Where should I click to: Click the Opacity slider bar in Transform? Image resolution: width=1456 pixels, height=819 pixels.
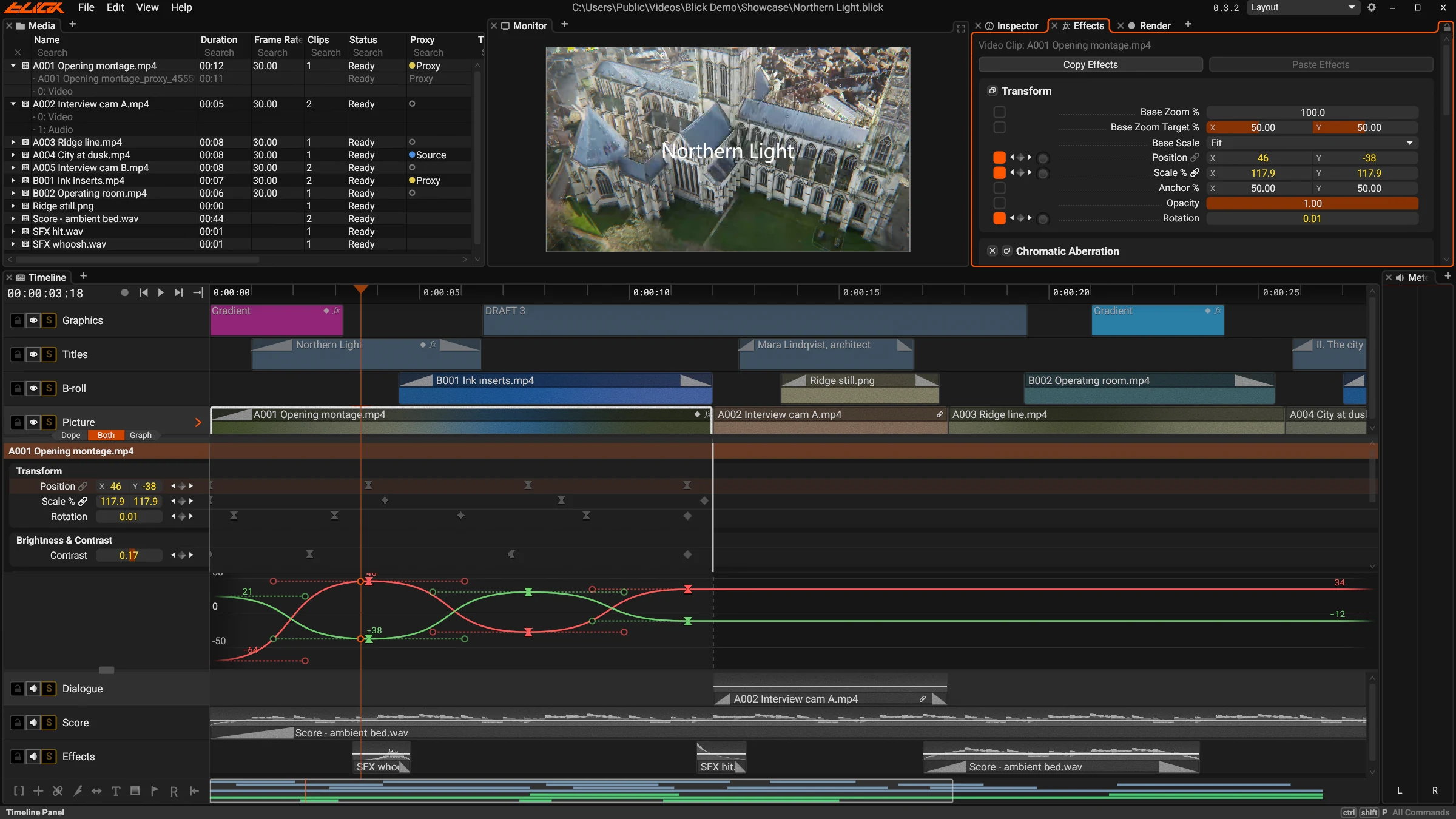coord(1312,203)
